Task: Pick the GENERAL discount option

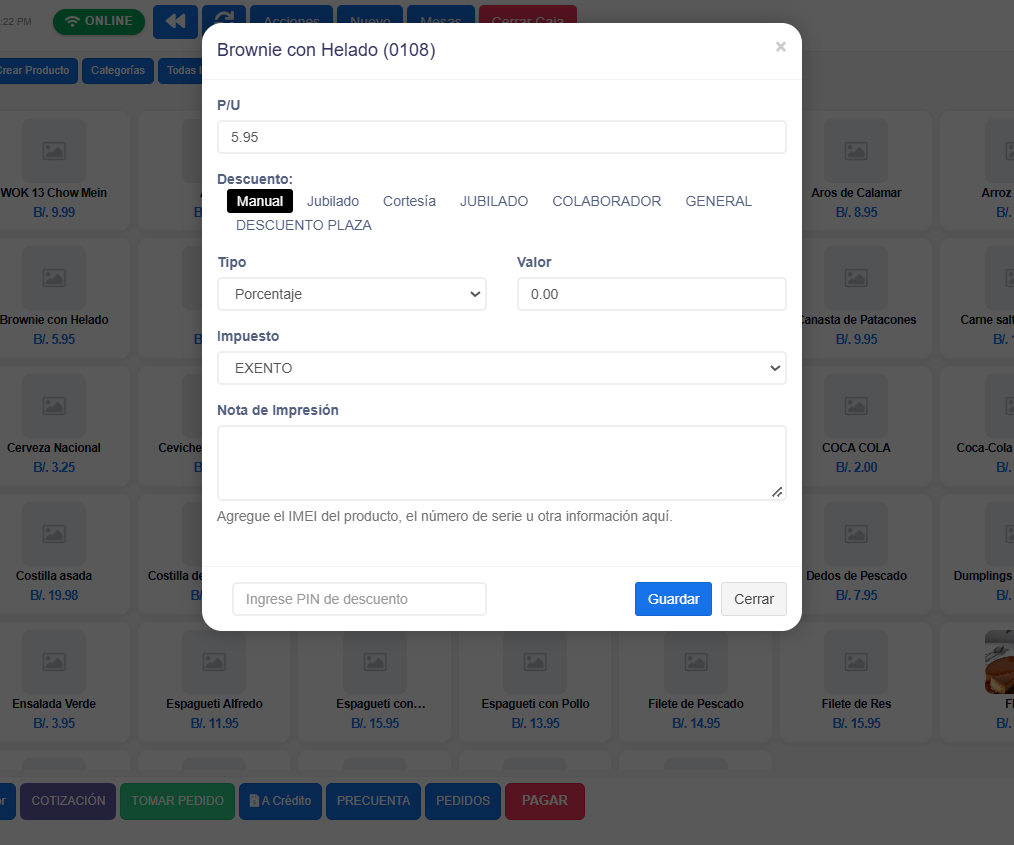Action: [718, 201]
